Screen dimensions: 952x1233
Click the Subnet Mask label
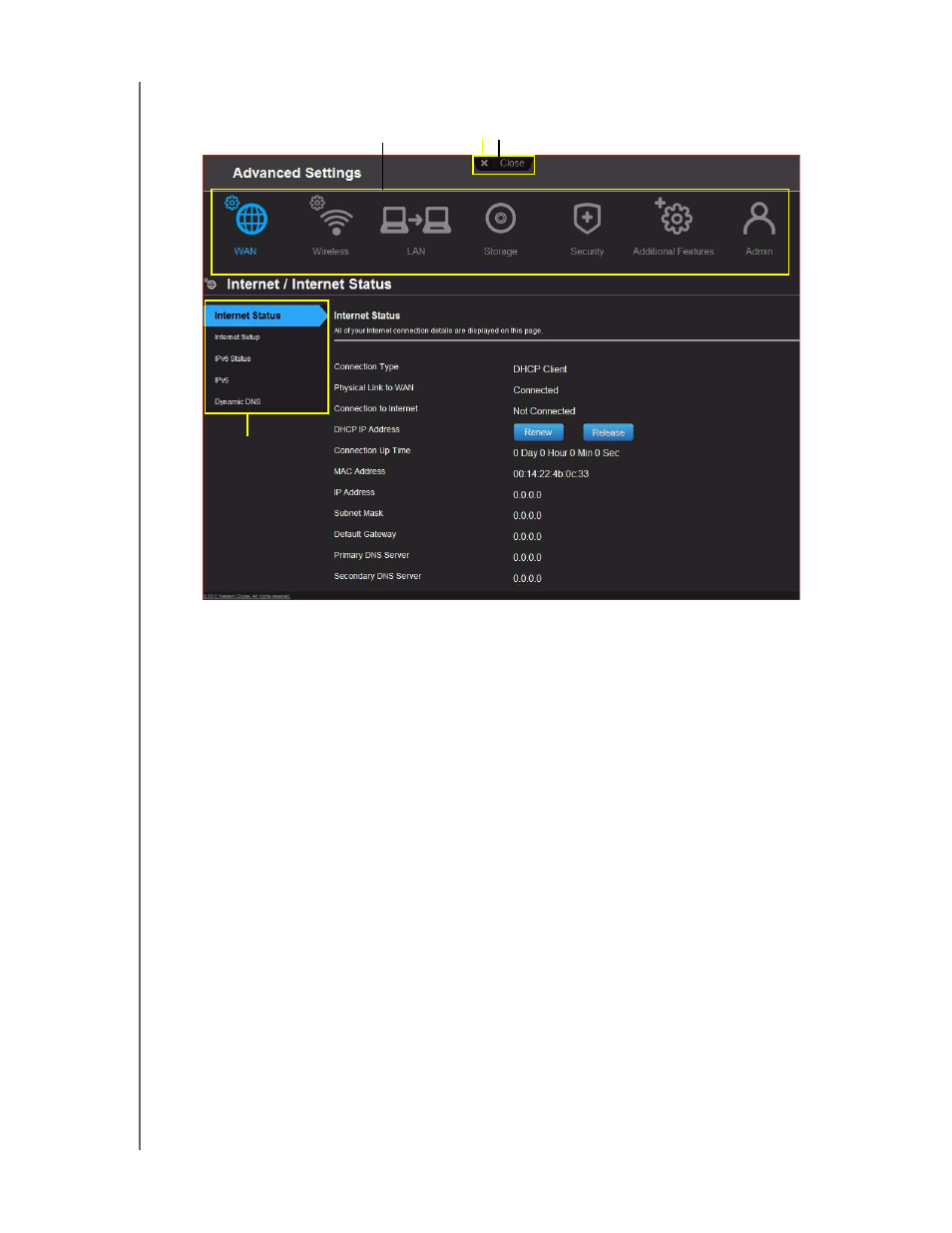358,513
